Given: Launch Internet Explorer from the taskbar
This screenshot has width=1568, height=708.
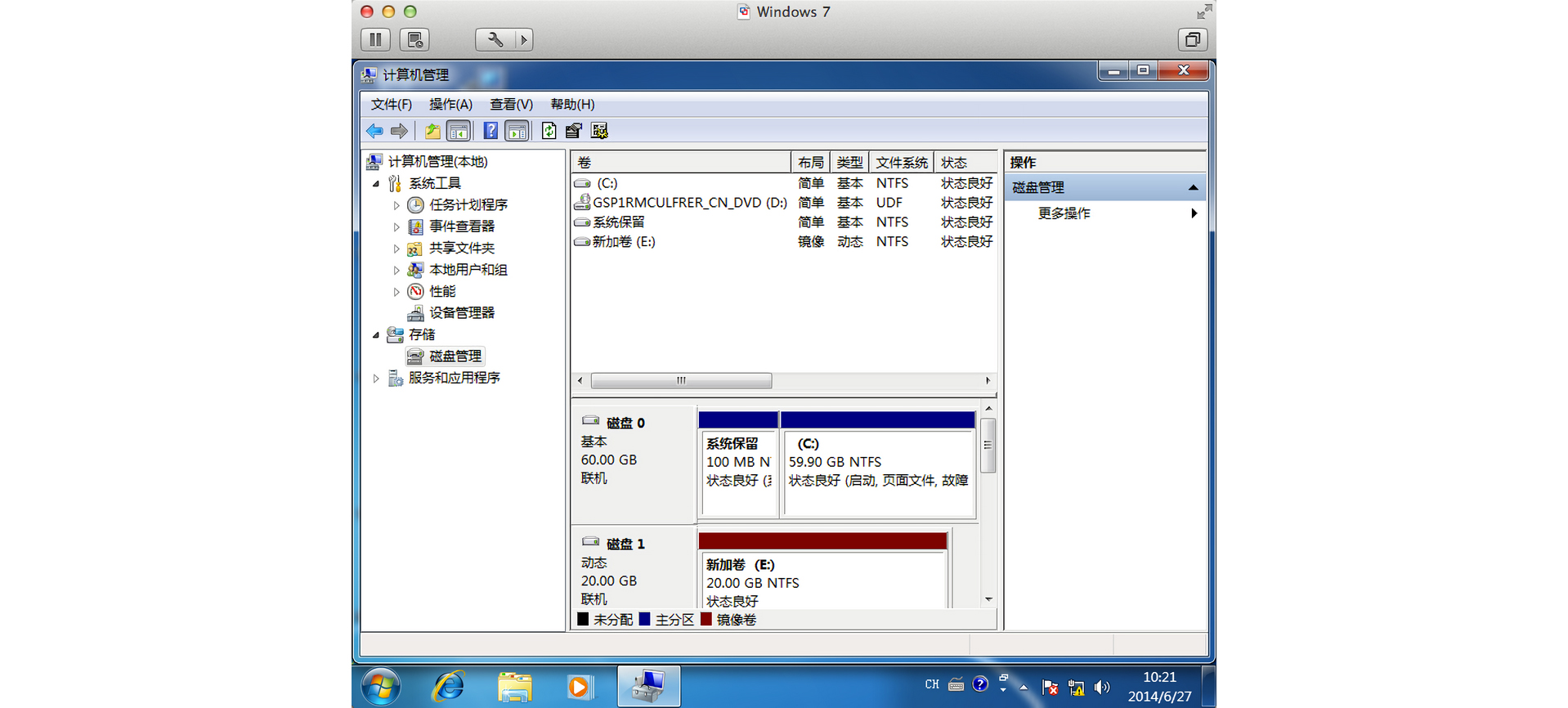Looking at the screenshot, I should (x=448, y=687).
